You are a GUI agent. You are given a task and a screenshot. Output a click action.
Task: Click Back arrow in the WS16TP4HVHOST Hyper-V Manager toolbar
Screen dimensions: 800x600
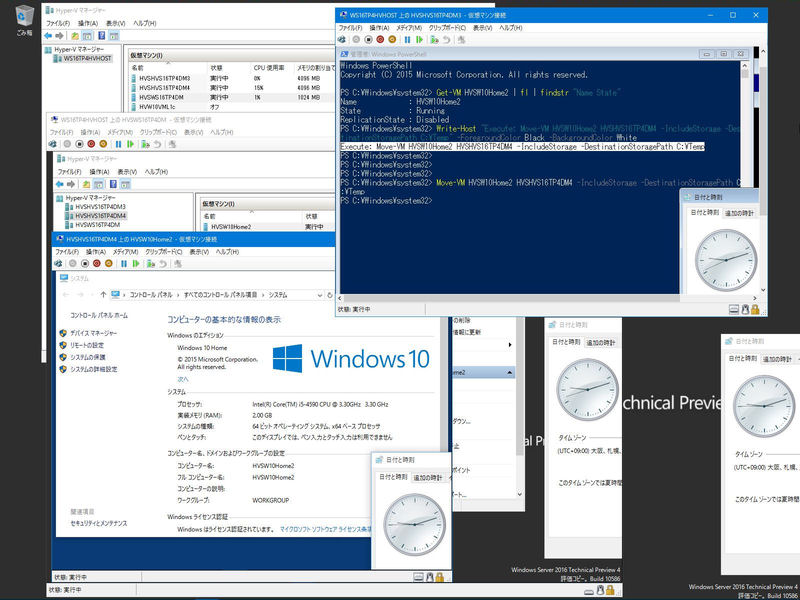point(48,36)
